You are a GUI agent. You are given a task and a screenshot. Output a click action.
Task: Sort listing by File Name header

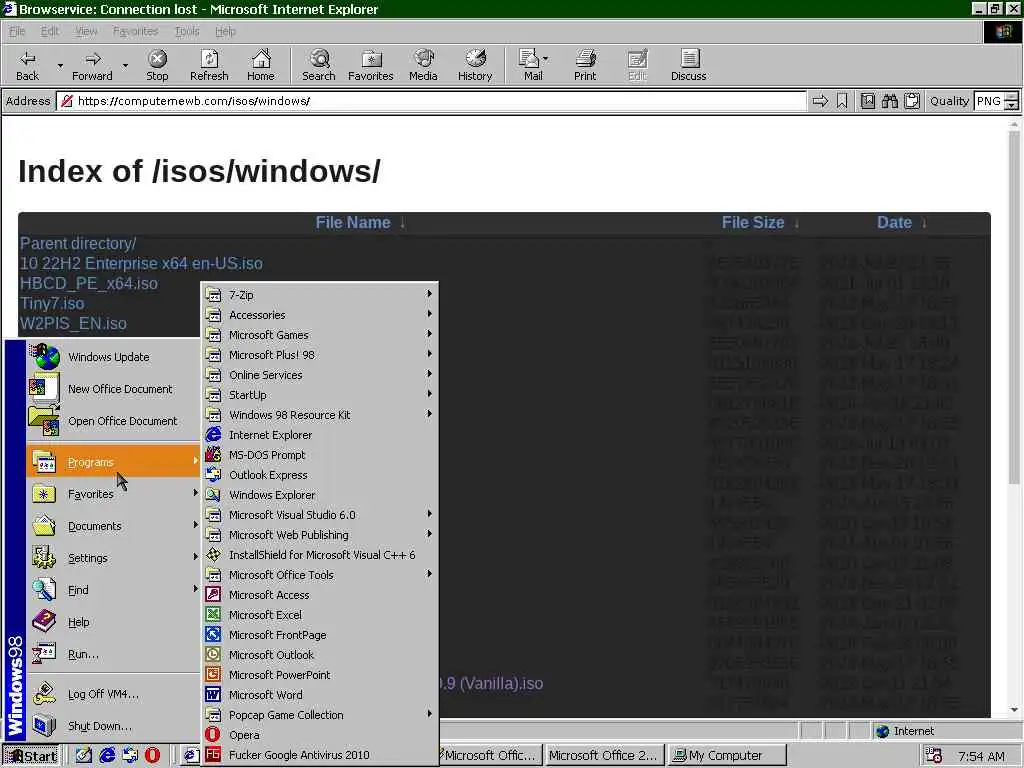tap(353, 223)
